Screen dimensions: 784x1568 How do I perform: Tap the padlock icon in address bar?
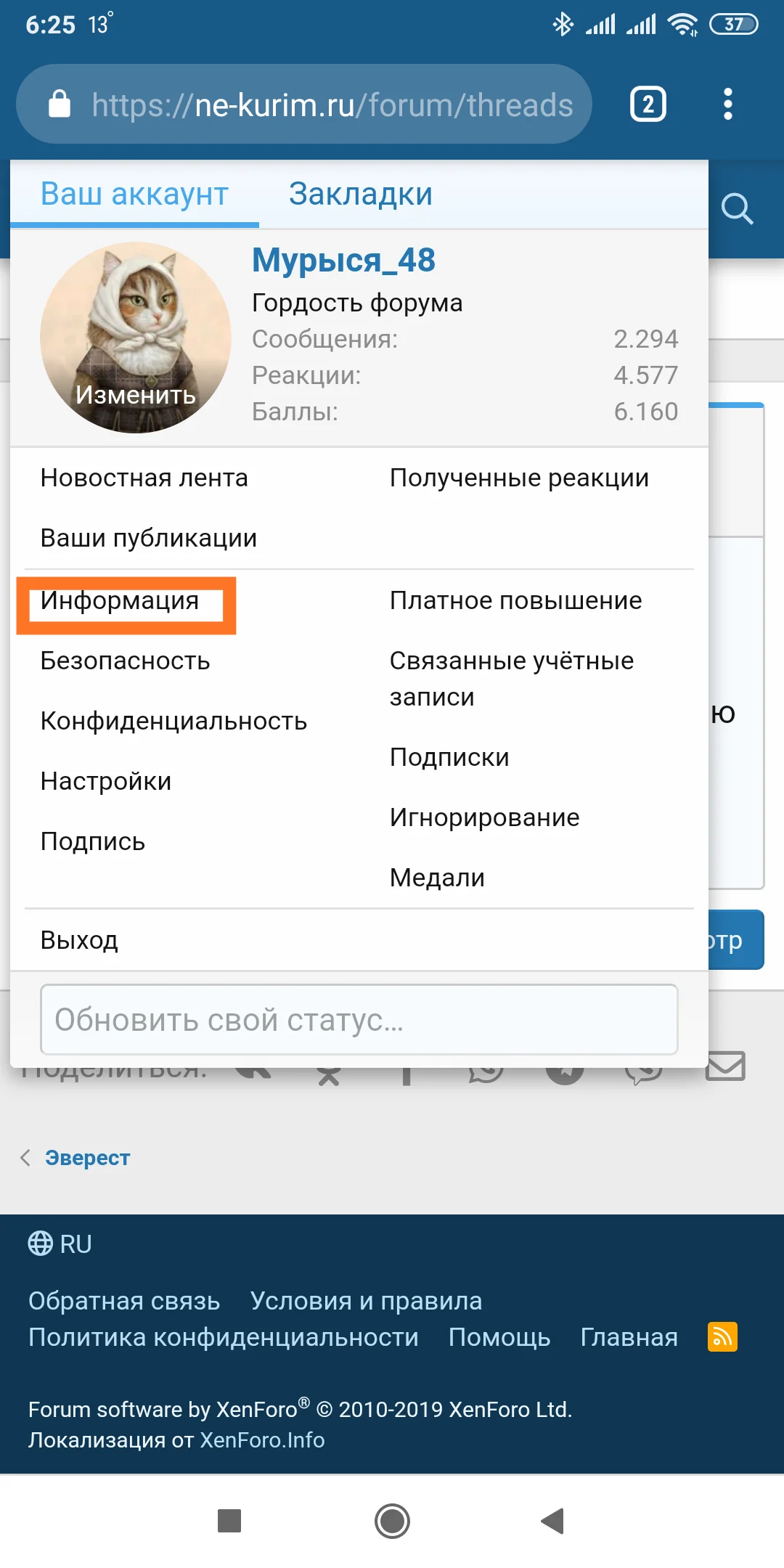point(60,105)
